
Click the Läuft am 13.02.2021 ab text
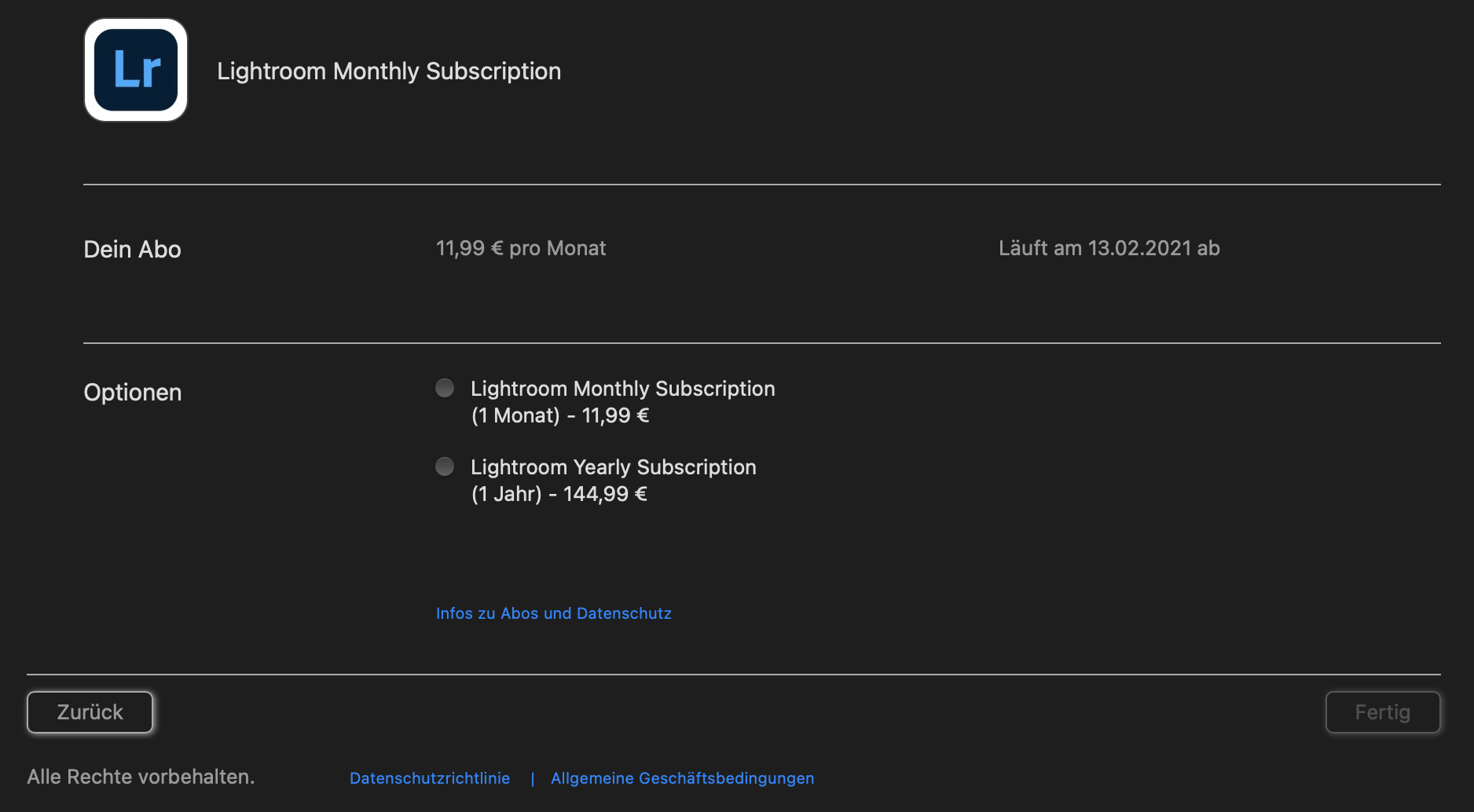[1109, 248]
